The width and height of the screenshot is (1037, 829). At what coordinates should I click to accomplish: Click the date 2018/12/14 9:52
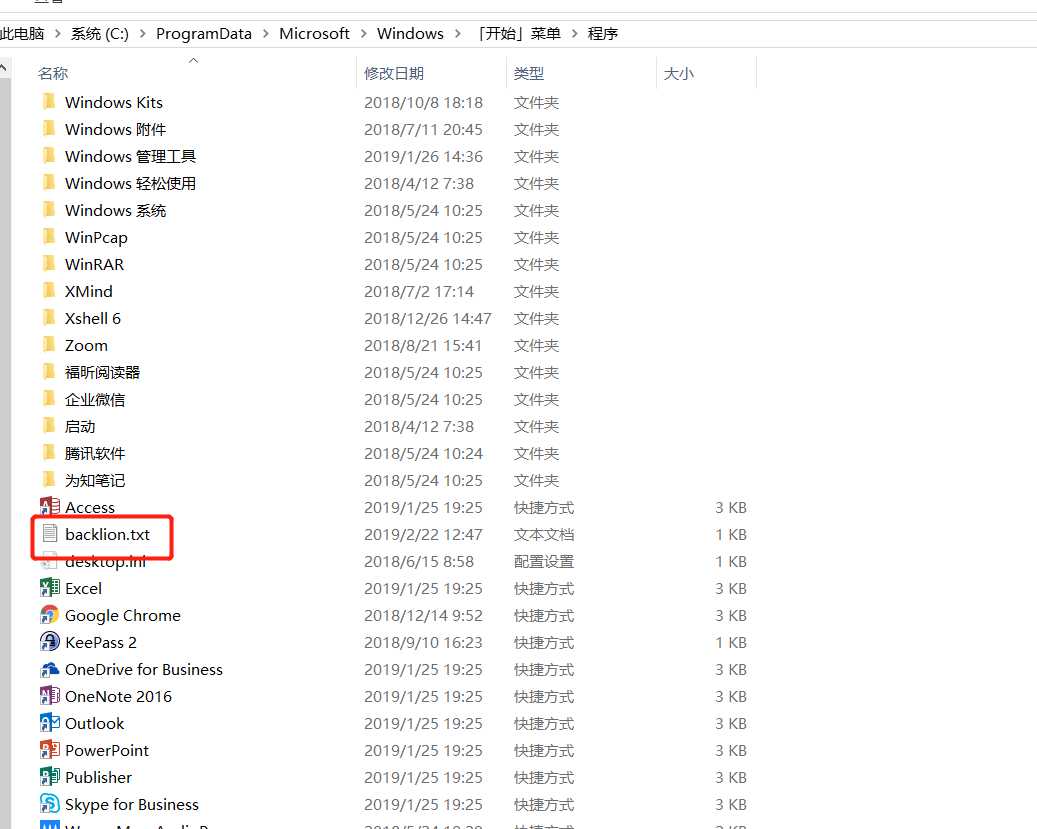[423, 615]
